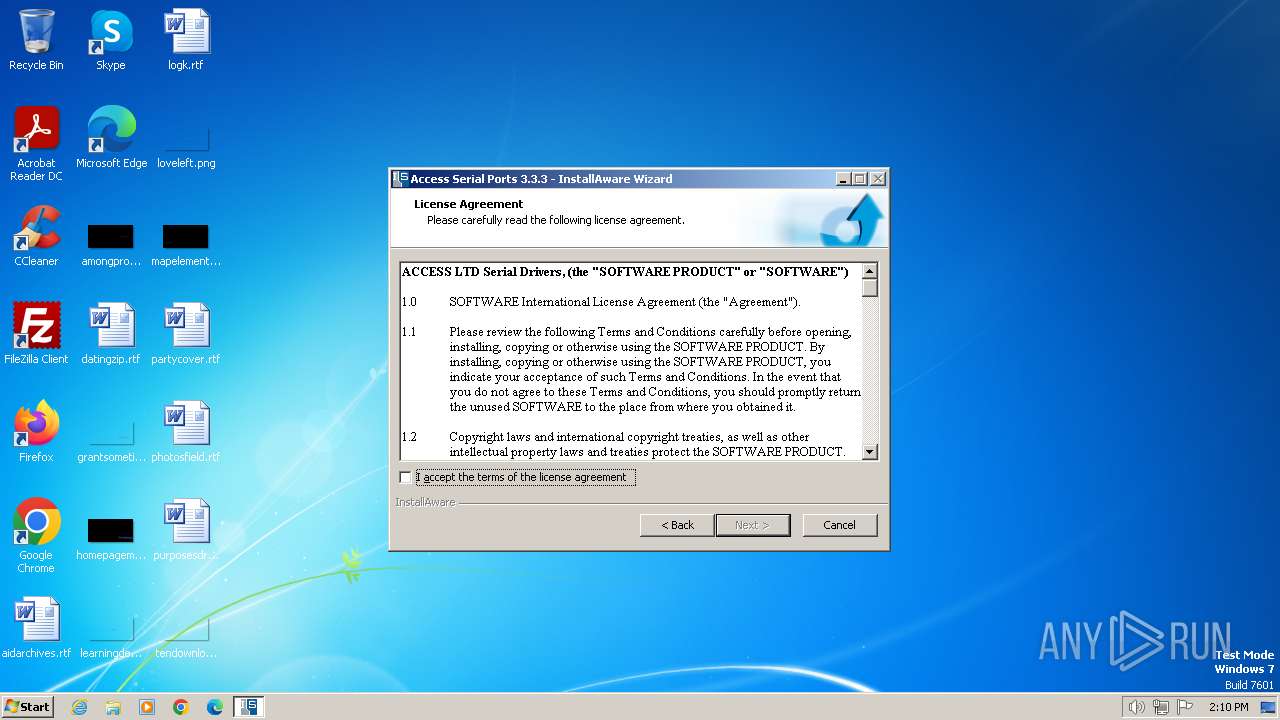
Task: Click section 1.1 license paragraph text
Action: [x=655, y=369]
